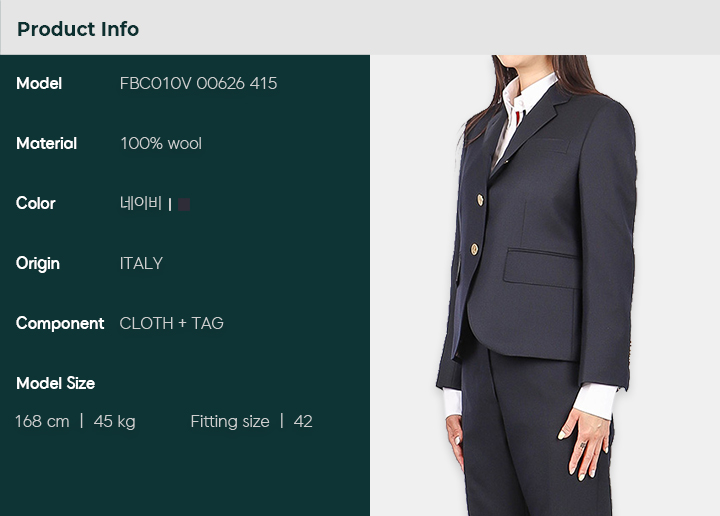
Task: Click the Fitting size label
Action: coord(230,421)
